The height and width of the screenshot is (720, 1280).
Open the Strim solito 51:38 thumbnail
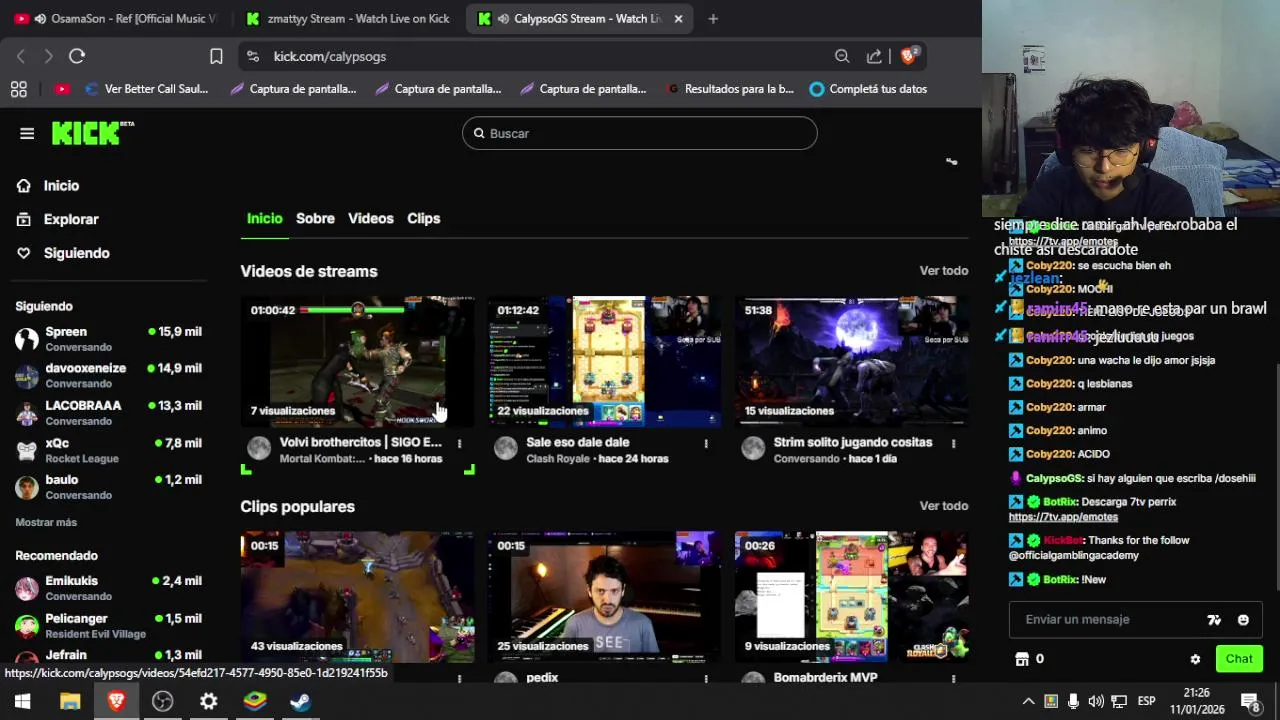tap(851, 361)
